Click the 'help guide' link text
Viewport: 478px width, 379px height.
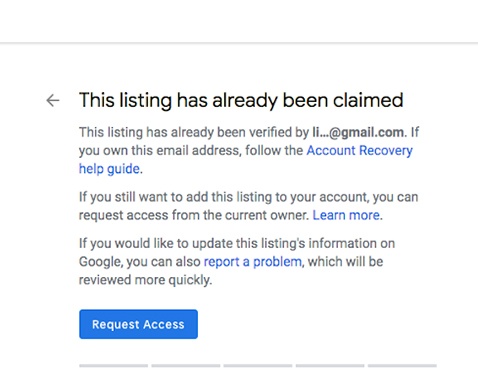click(x=109, y=169)
